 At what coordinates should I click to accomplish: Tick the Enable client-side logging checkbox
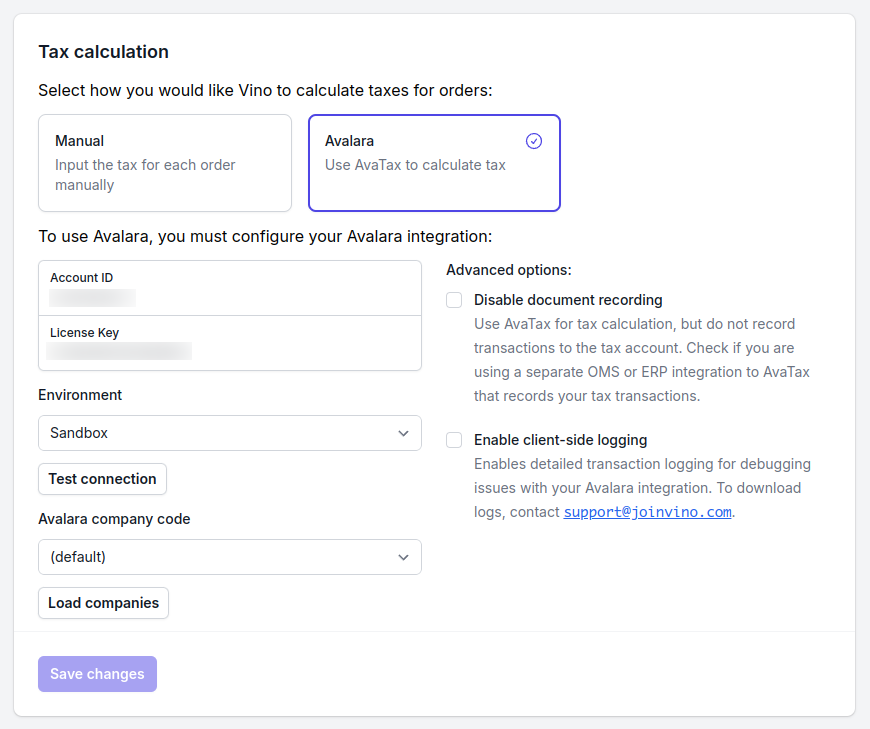[x=454, y=440]
